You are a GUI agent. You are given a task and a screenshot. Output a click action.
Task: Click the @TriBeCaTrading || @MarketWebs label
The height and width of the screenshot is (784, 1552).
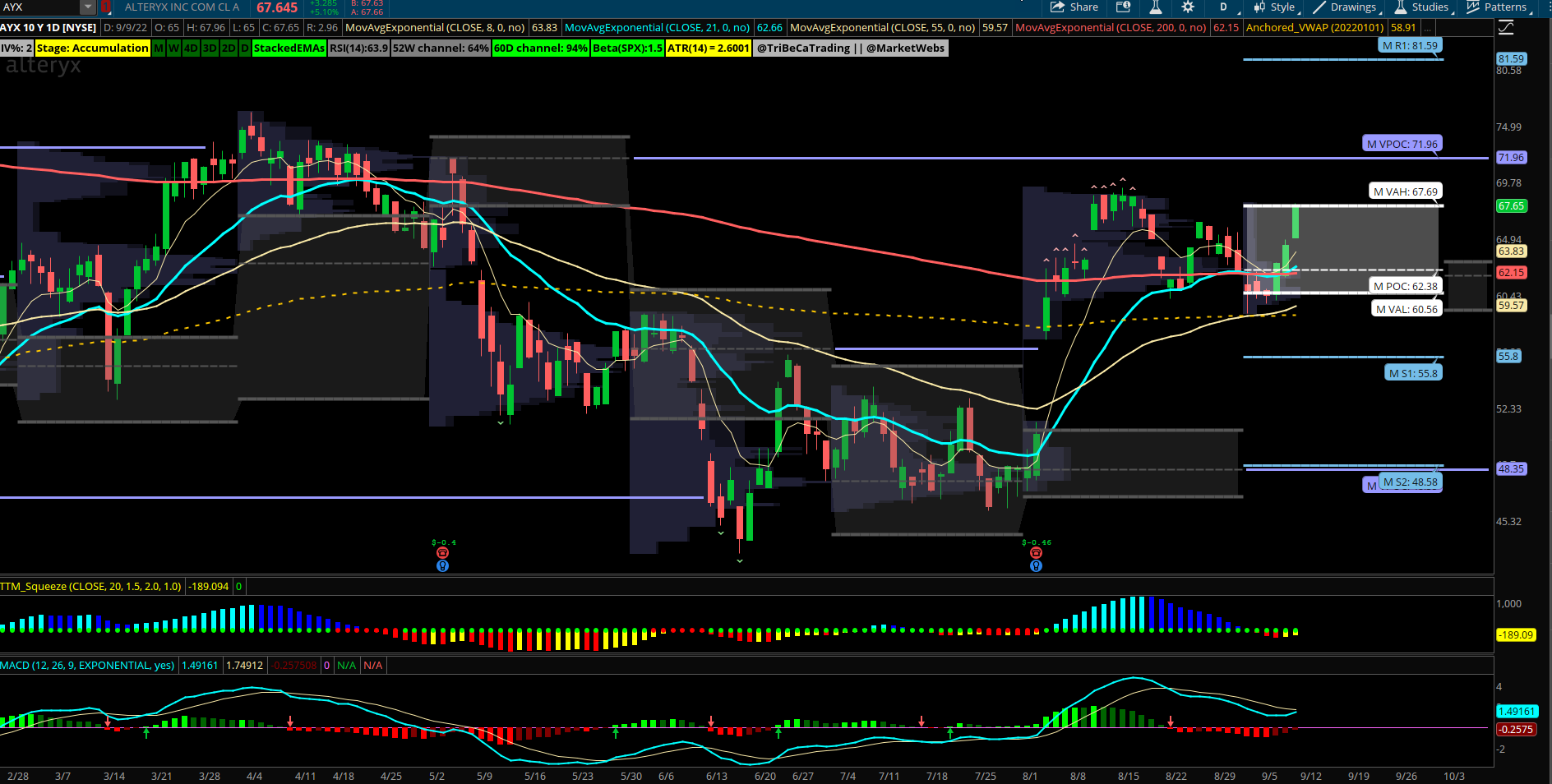point(850,48)
